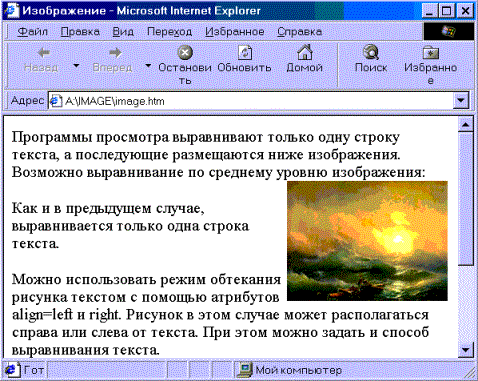Open the Избранное toolbar button
Image resolution: width=478 pixels, height=381 pixels.
[430, 65]
